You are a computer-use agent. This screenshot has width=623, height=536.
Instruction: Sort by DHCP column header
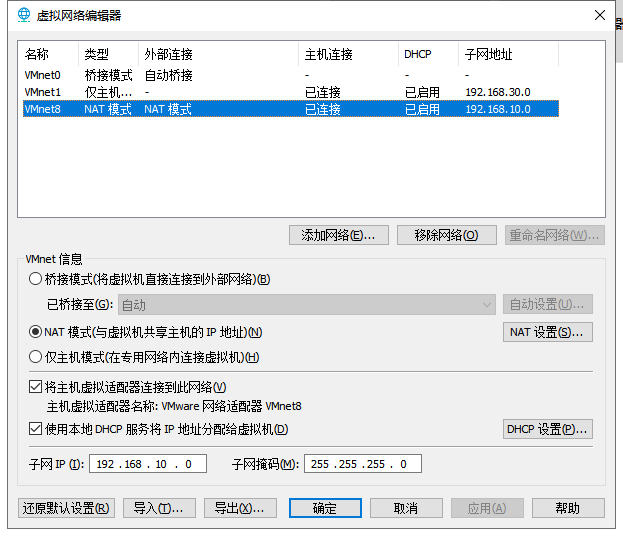click(x=429, y=54)
